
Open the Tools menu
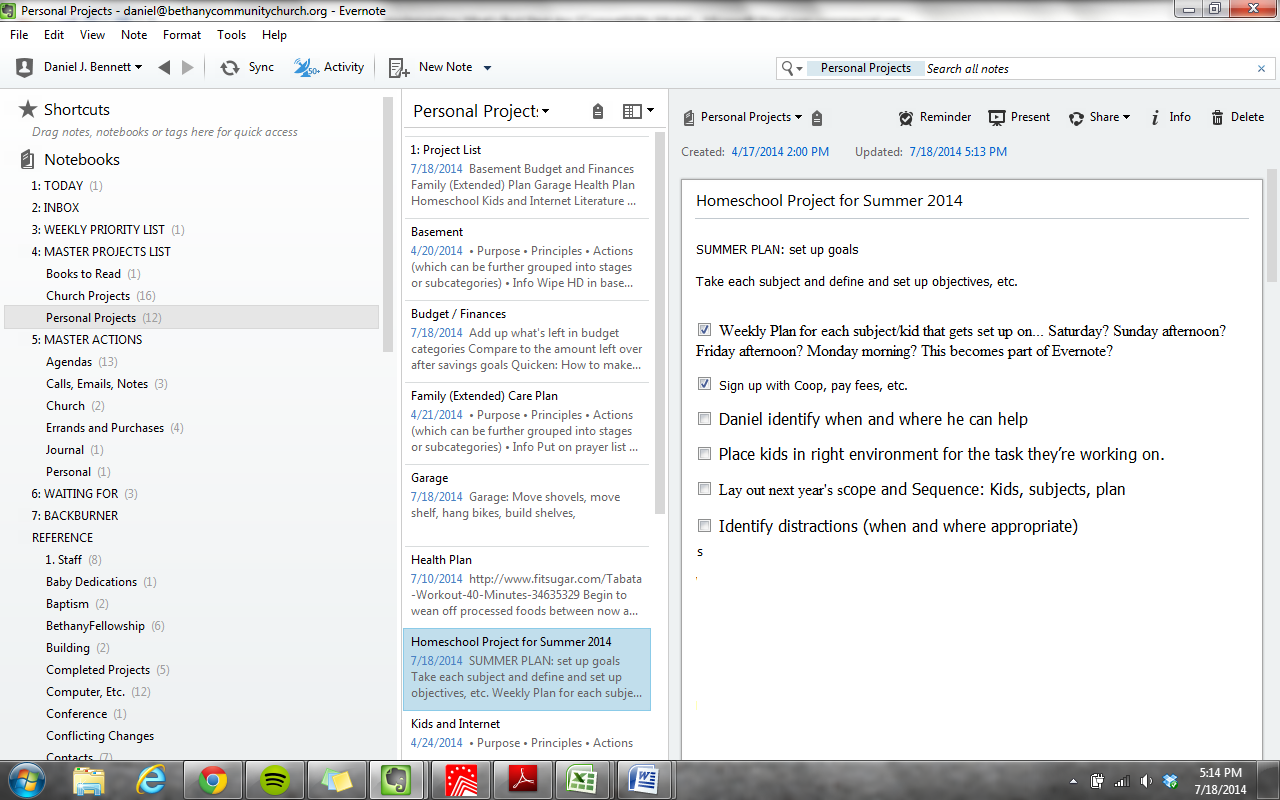231,34
